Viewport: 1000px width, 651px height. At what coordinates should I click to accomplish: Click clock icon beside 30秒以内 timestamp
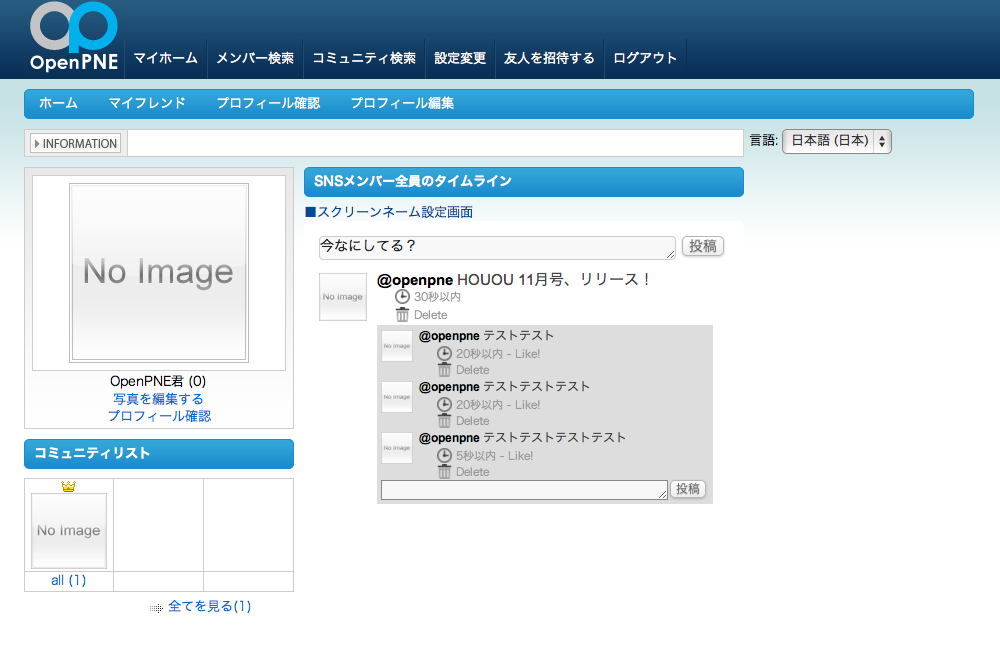click(402, 297)
